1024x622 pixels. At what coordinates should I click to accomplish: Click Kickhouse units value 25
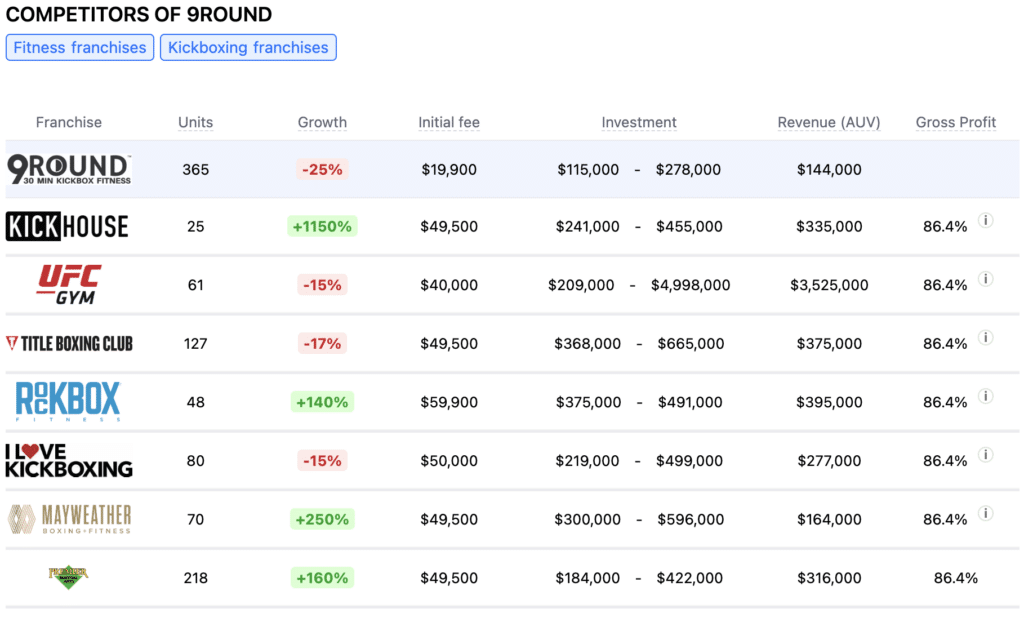pyautogui.click(x=195, y=227)
